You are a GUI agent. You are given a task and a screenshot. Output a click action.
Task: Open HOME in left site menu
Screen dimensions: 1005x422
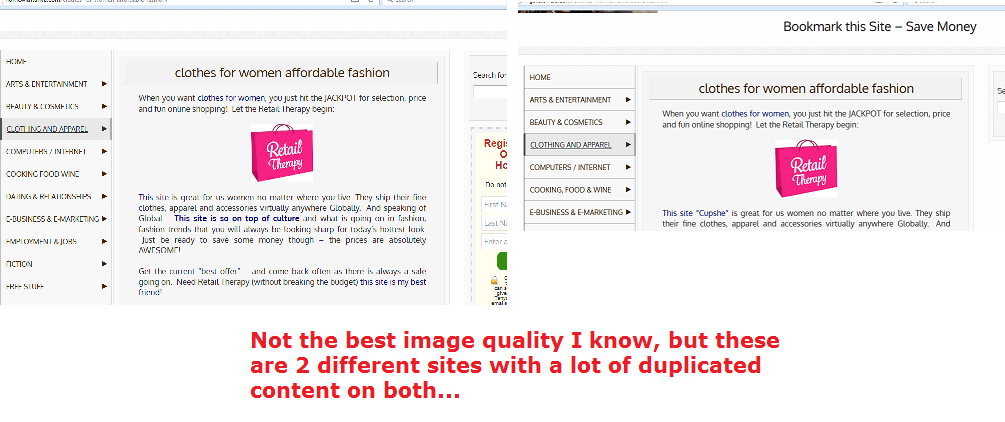tap(17, 62)
